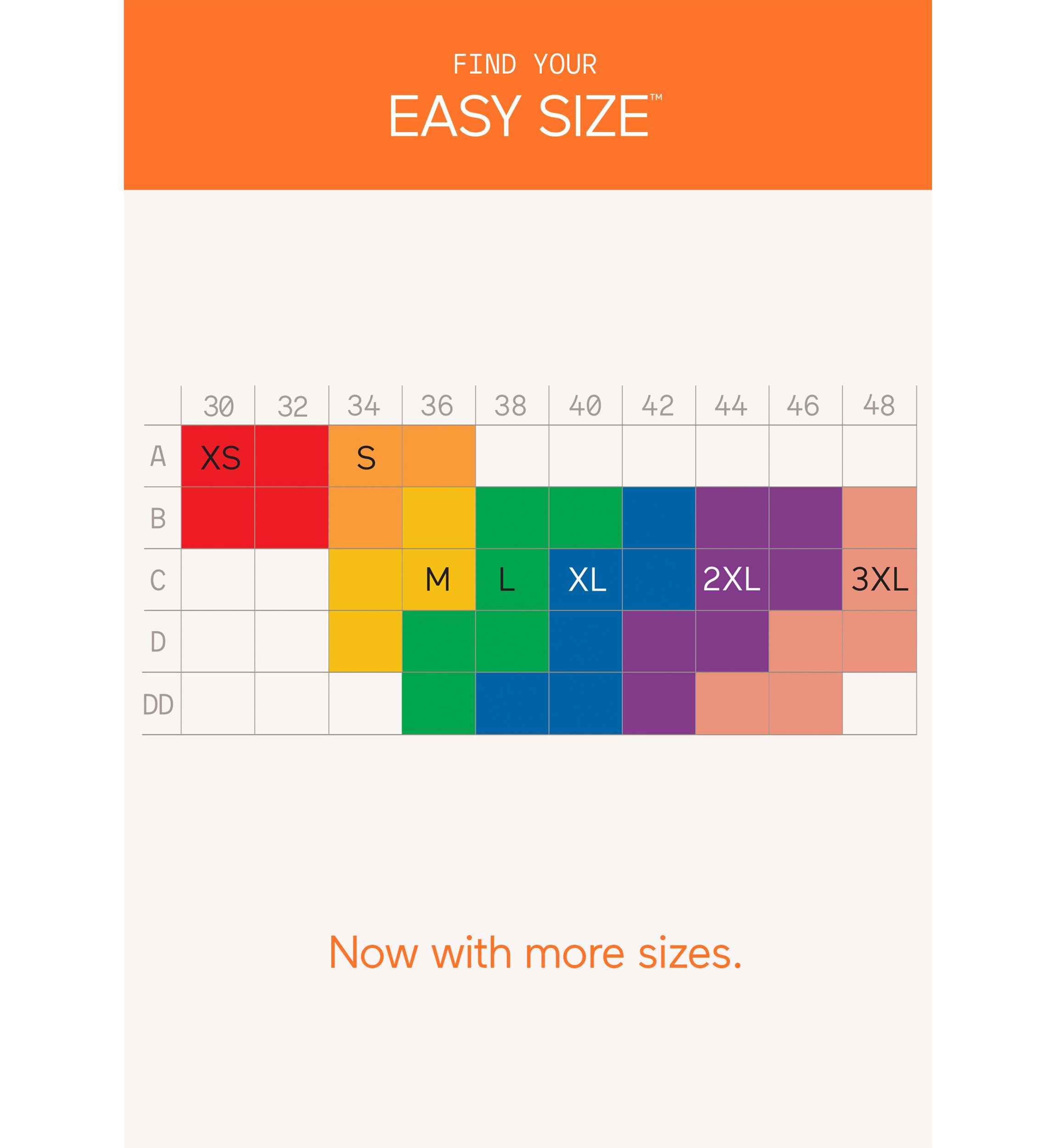Click the red XS size cell
Screen dimensions: 1056x1148
tap(220, 458)
